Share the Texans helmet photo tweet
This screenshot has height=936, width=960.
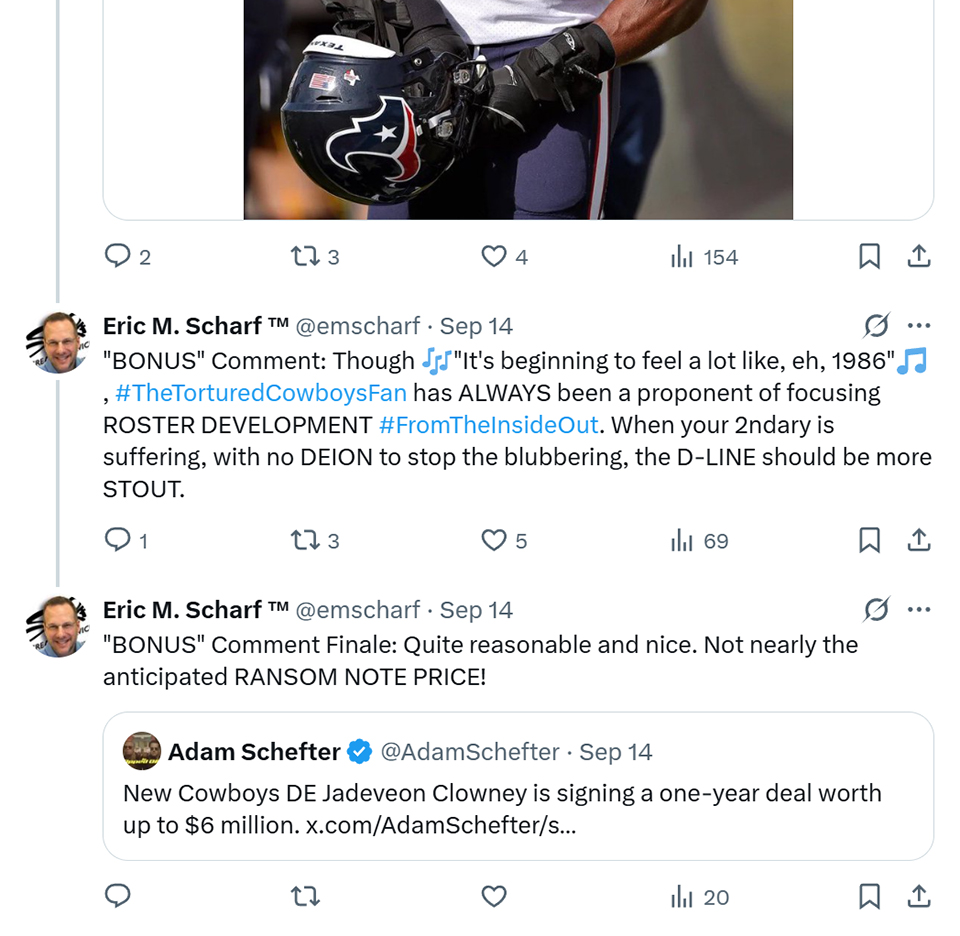click(919, 257)
